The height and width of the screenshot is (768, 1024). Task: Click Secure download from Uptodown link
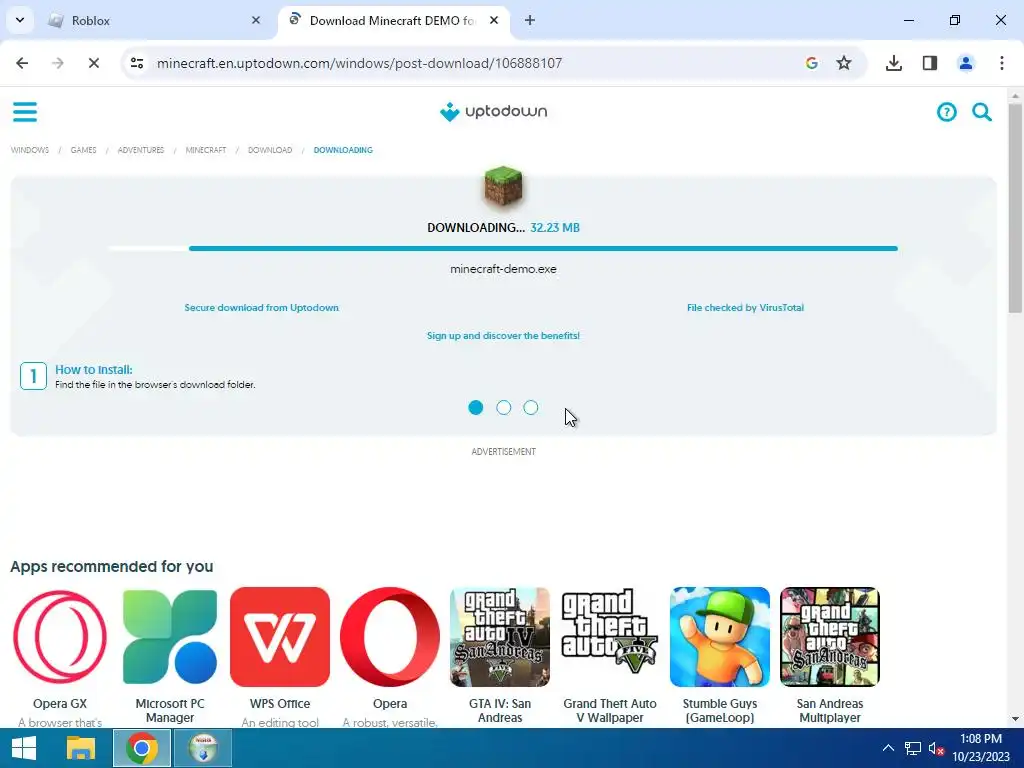261,308
